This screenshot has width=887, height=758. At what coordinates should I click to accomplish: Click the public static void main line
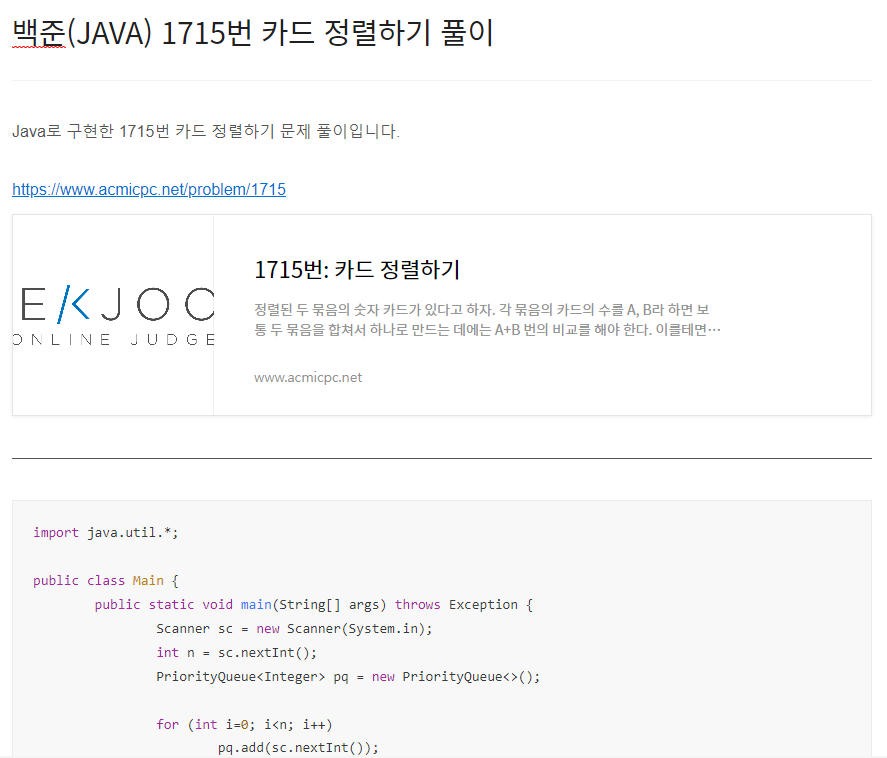coord(313,605)
